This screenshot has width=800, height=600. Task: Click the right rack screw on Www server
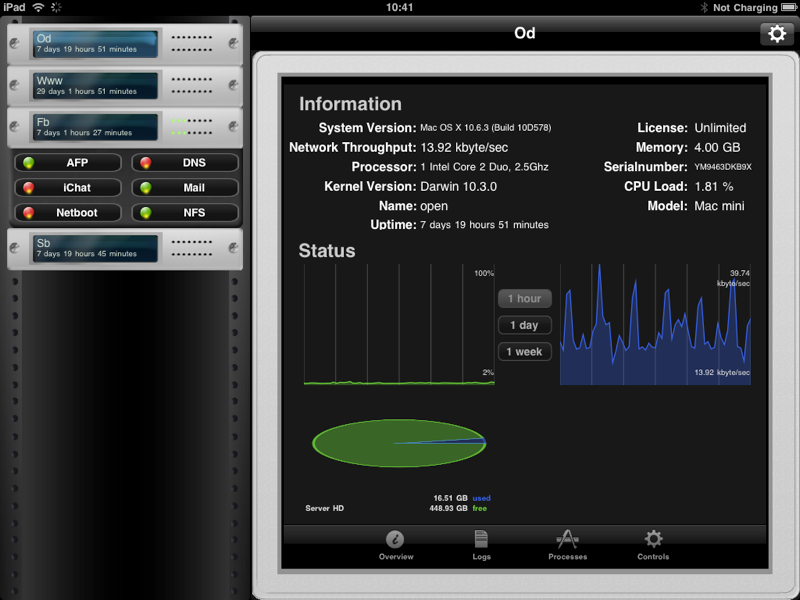(x=234, y=85)
